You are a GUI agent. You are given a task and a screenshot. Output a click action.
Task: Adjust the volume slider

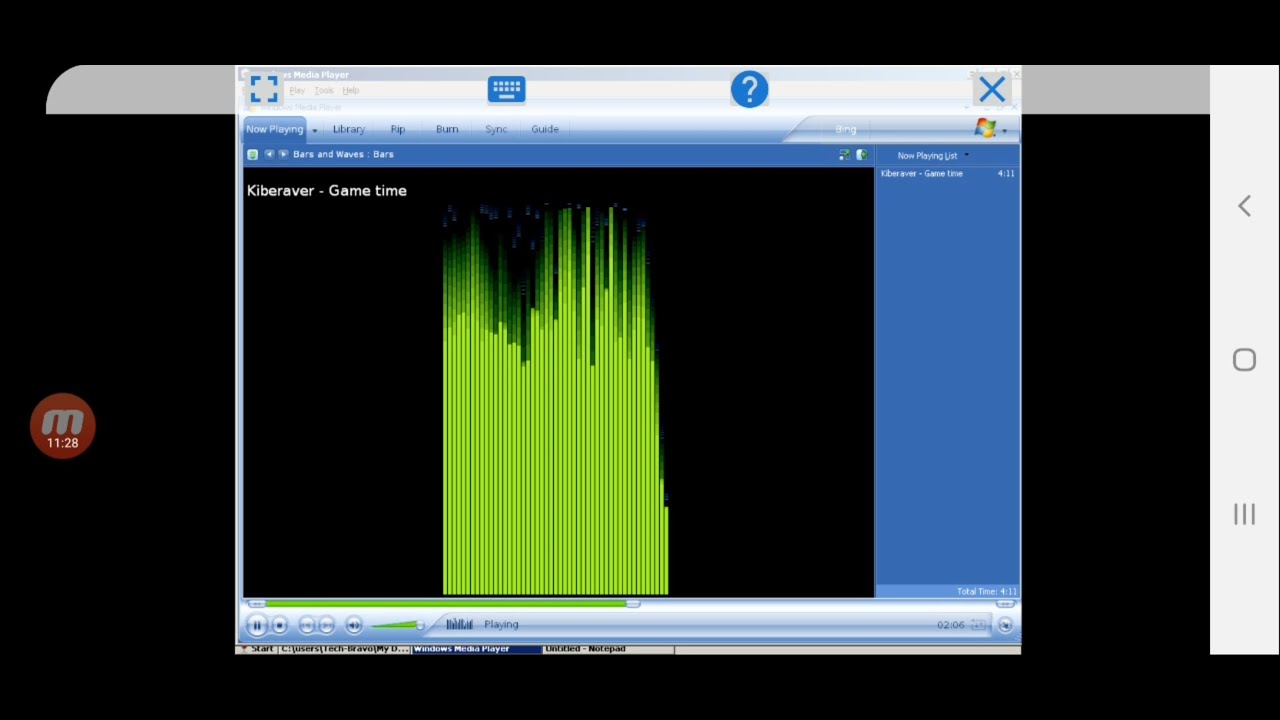[x=398, y=625]
